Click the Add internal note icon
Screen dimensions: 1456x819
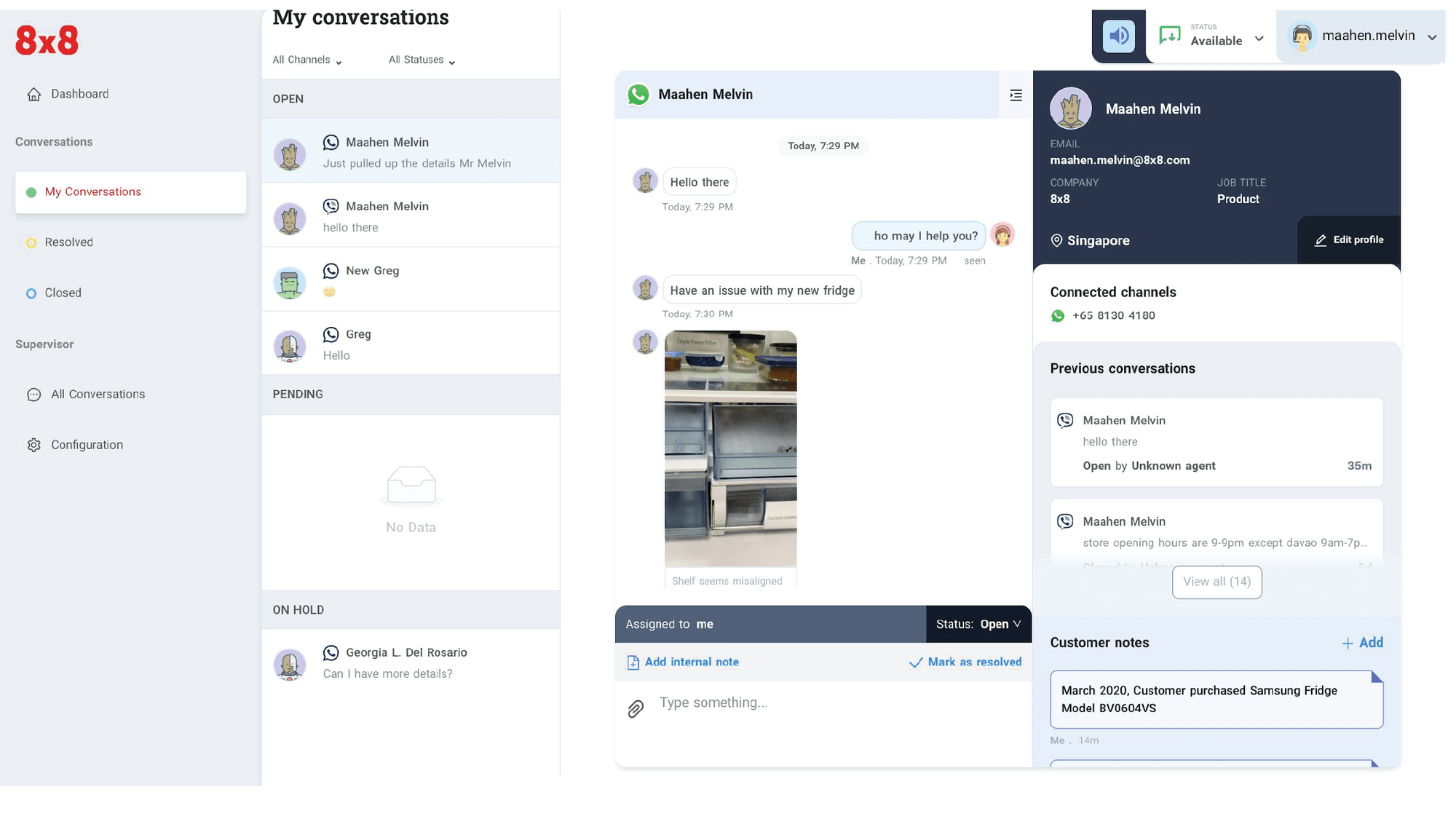(633, 662)
